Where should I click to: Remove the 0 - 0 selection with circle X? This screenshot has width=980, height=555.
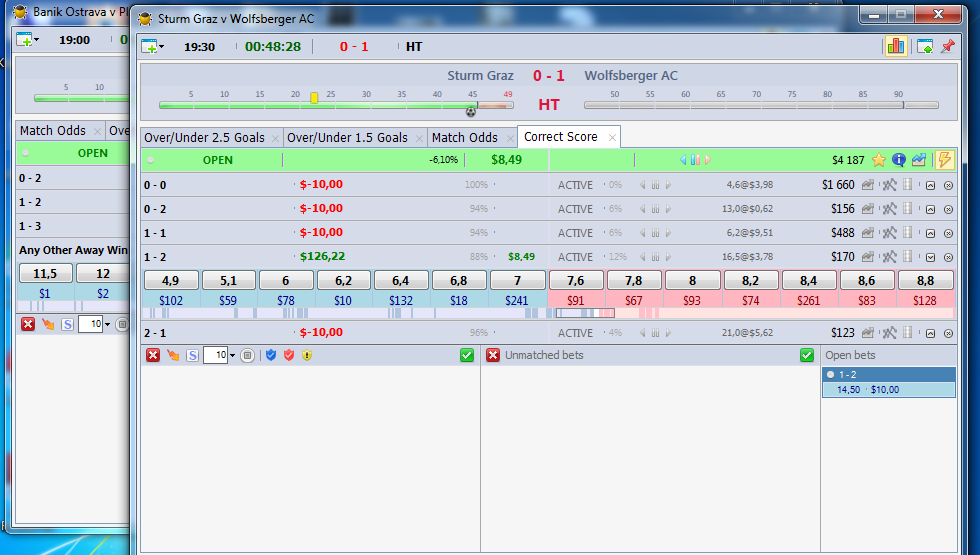(x=948, y=186)
